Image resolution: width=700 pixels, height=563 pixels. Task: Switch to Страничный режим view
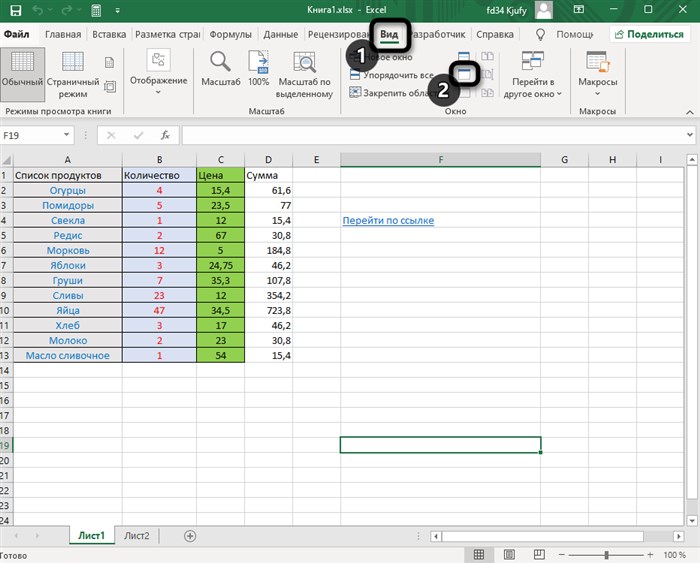pyautogui.click(x=73, y=74)
